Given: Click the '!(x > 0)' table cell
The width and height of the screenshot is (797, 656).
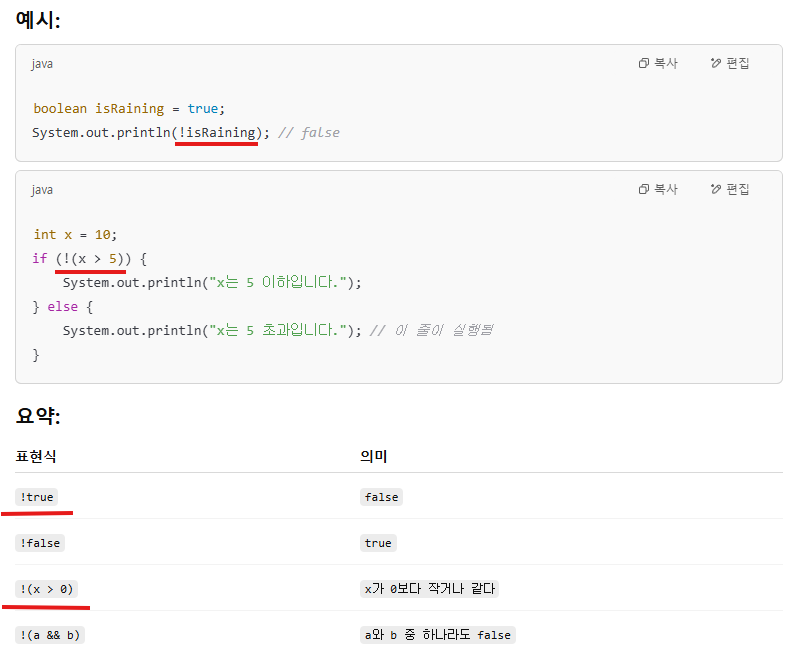Looking at the screenshot, I should (x=46, y=589).
